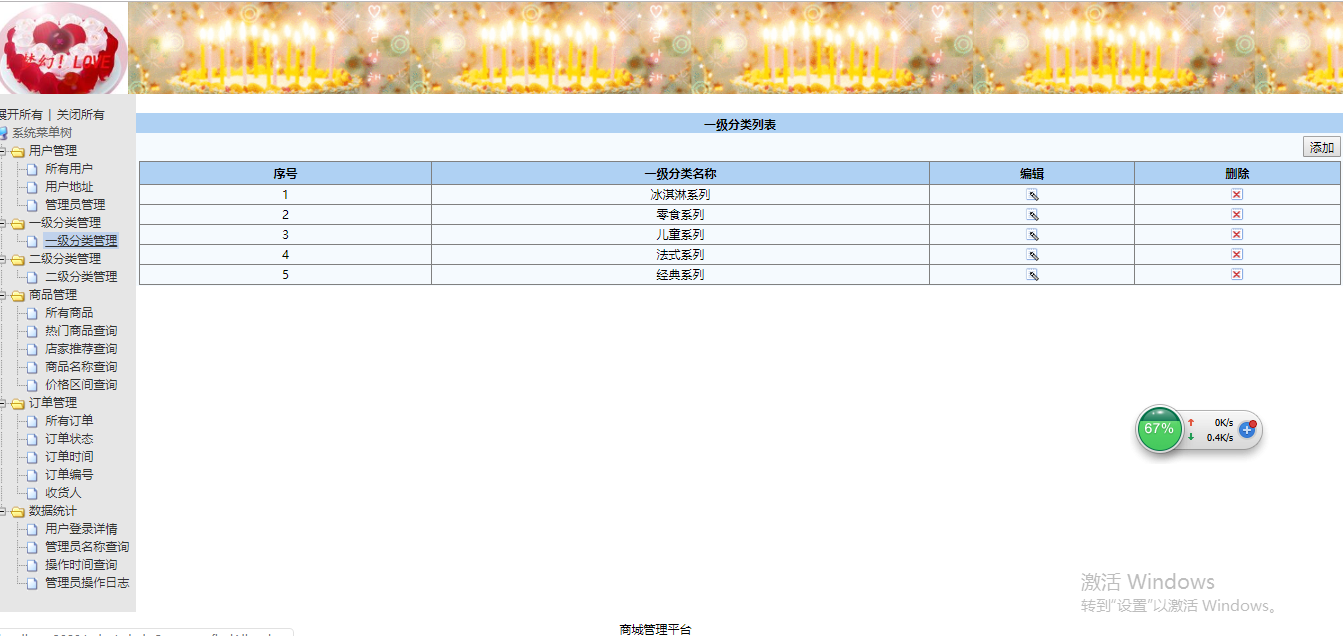Open 热门商品查询 in the menu tree

pos(81,331)
